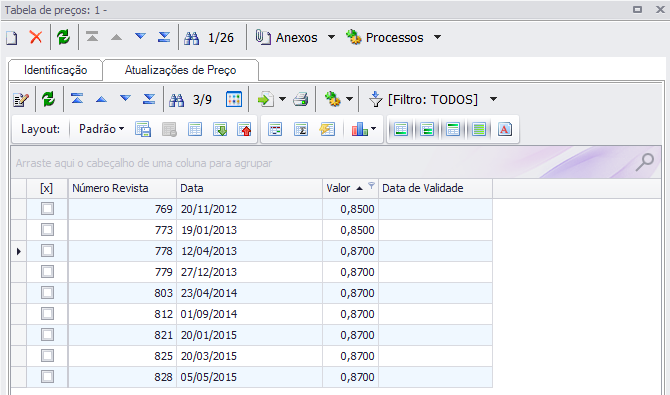Click the delete layout grid icon
Screen dimensions: 670x395
click(x=169, y=129)
